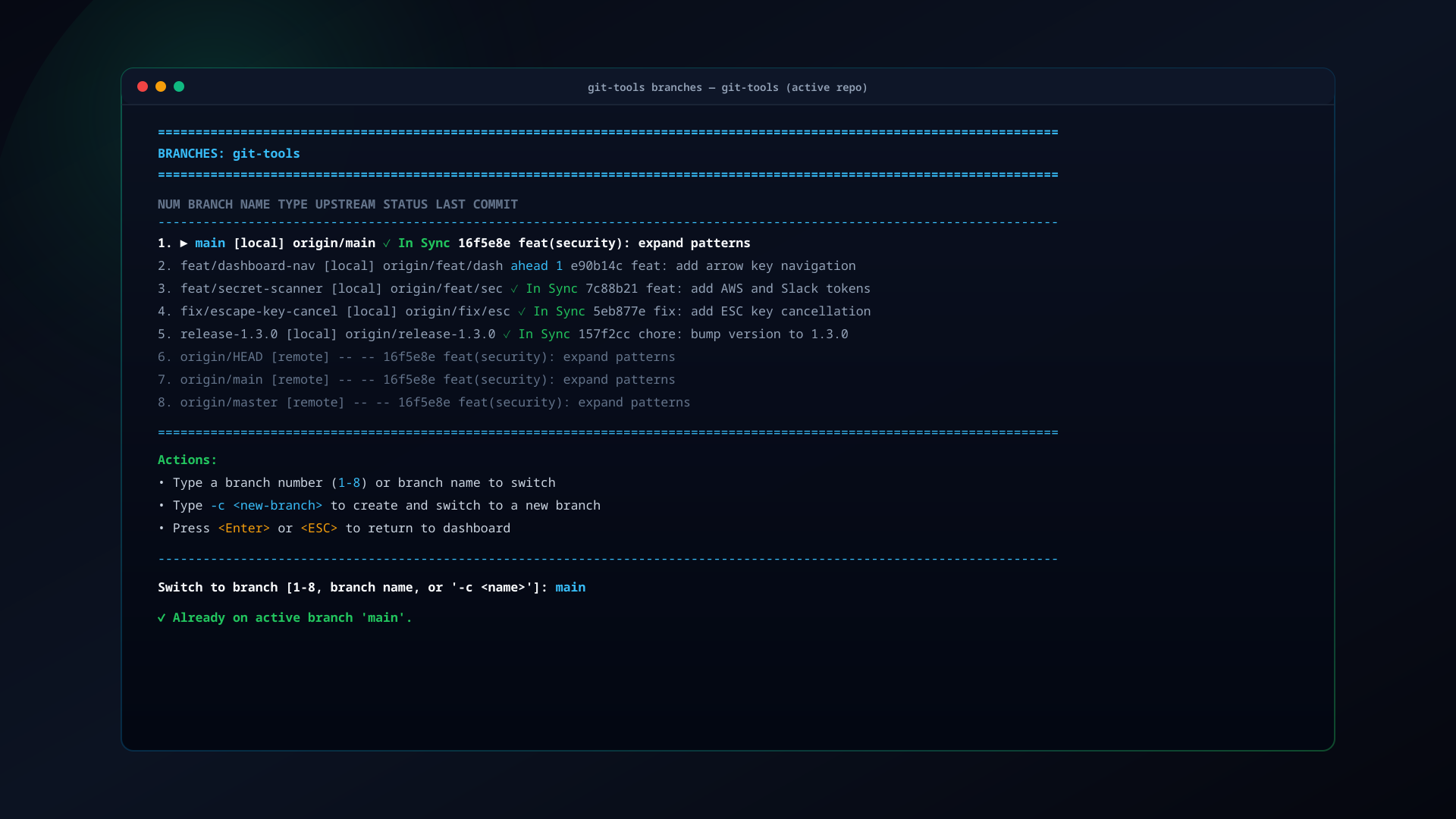The width and height of the screenshot is (1456, 819).
Task: Click the 'fix: add ESC key cancellation' commit message
Action: tap(762, 312)
